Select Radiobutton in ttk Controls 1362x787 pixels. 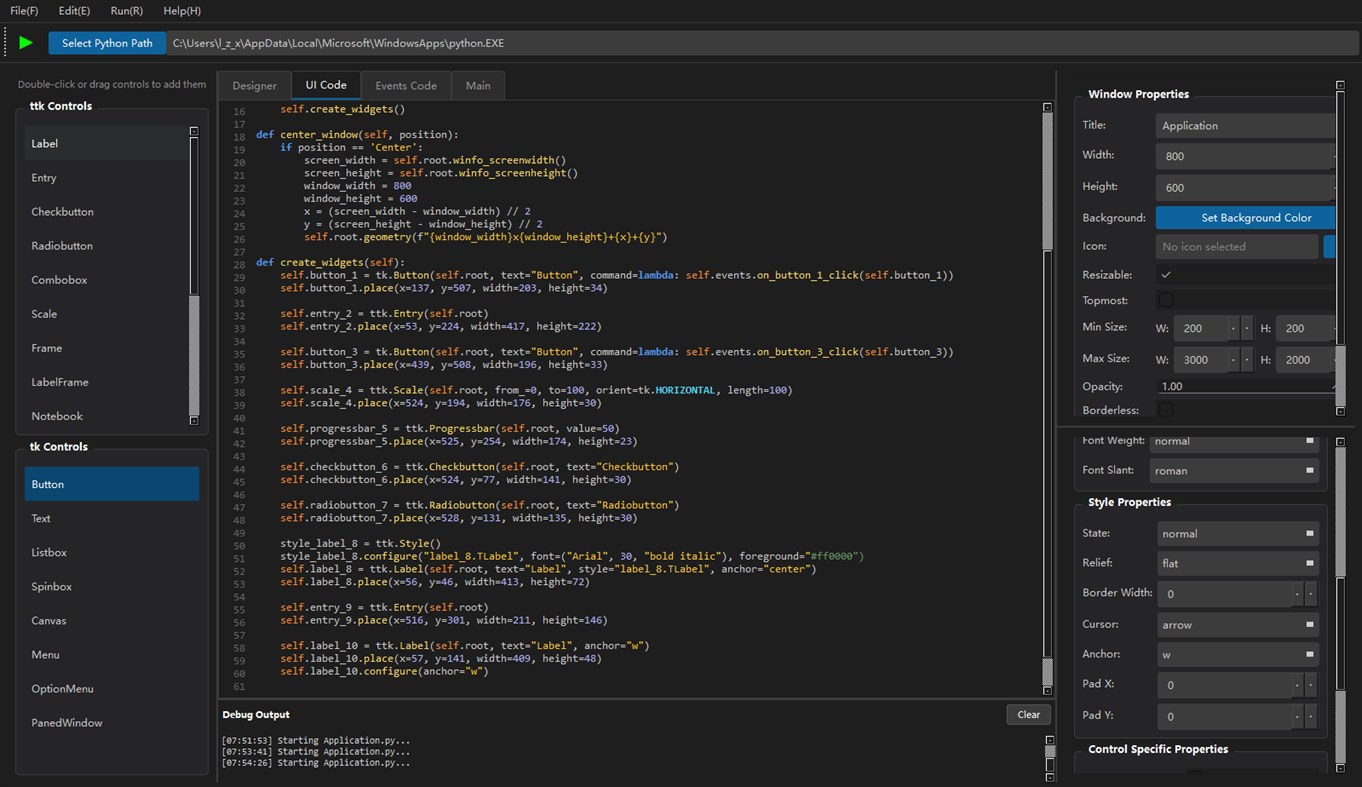106,246
